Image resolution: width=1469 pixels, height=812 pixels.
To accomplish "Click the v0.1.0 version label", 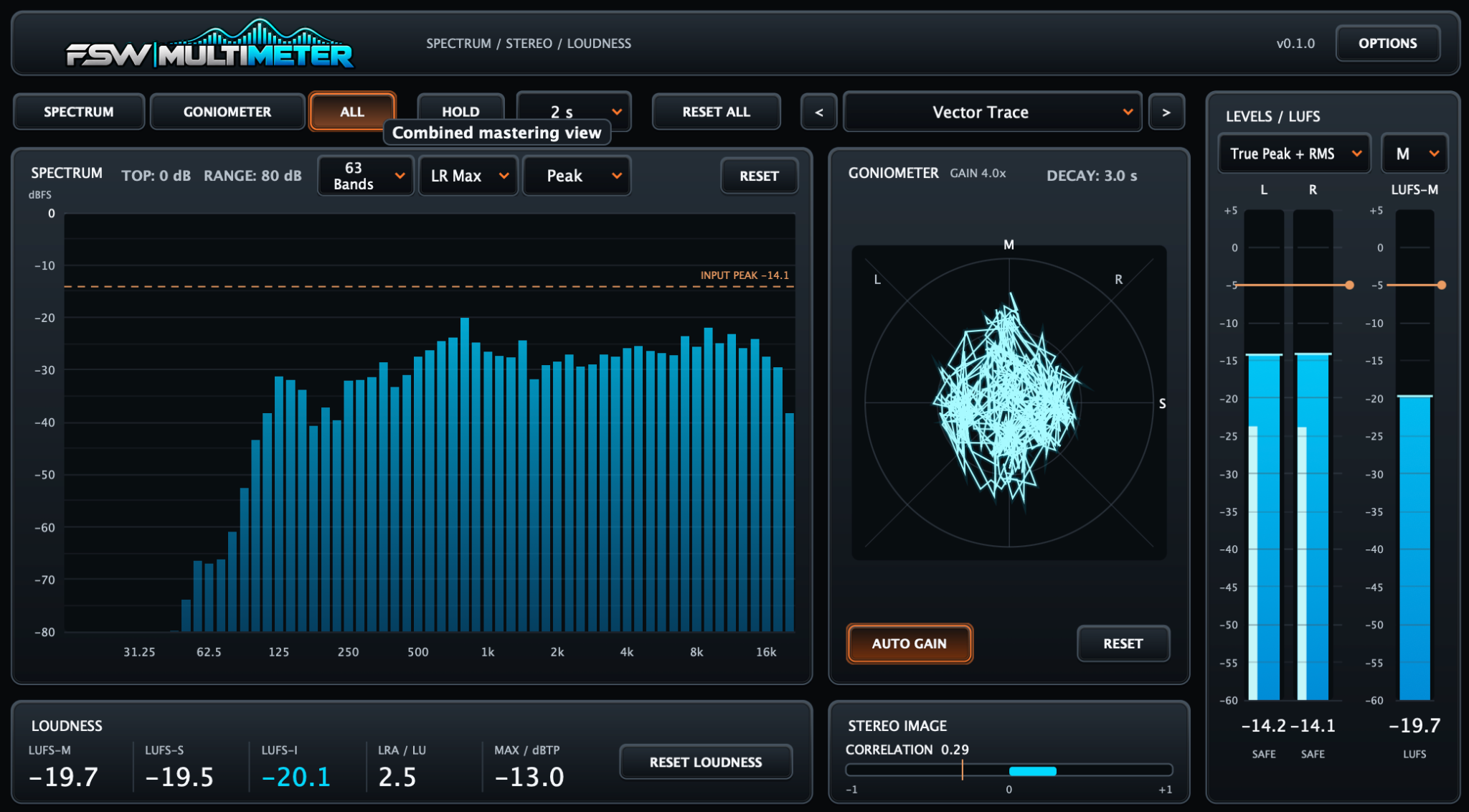I will (x=1295, y=44).
